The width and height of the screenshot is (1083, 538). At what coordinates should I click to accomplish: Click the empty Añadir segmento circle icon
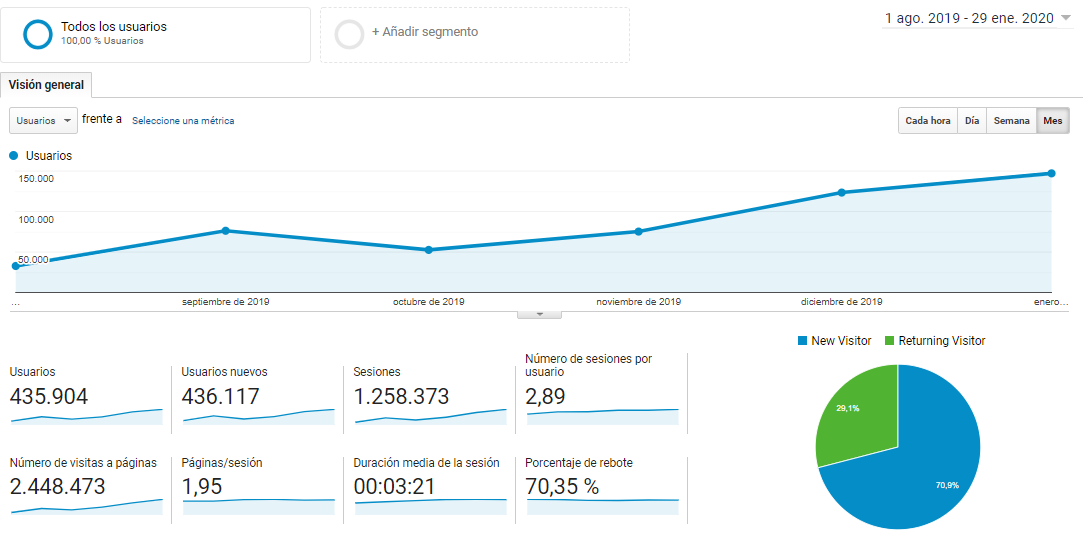coord(349,35)
